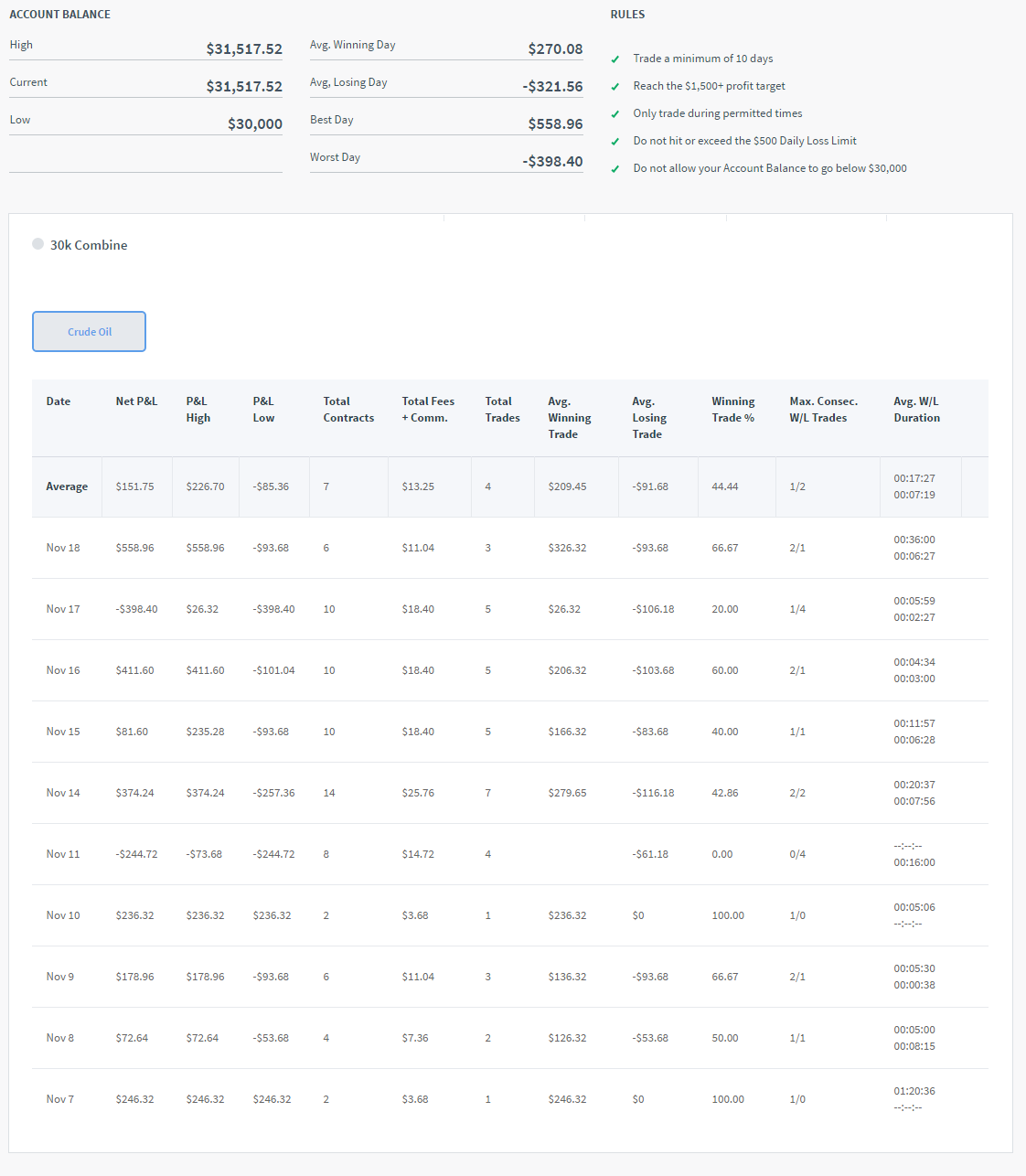Click the checkmark beside permitted times rule

coord(615,114)
